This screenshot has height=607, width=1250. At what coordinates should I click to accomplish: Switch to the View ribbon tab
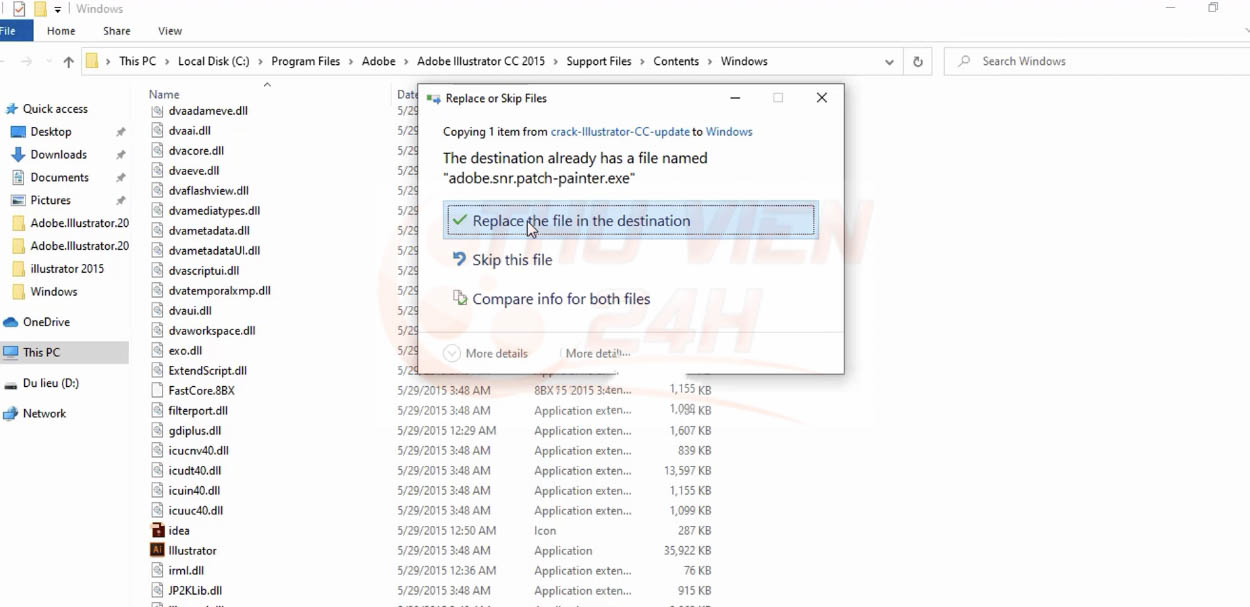170,31
